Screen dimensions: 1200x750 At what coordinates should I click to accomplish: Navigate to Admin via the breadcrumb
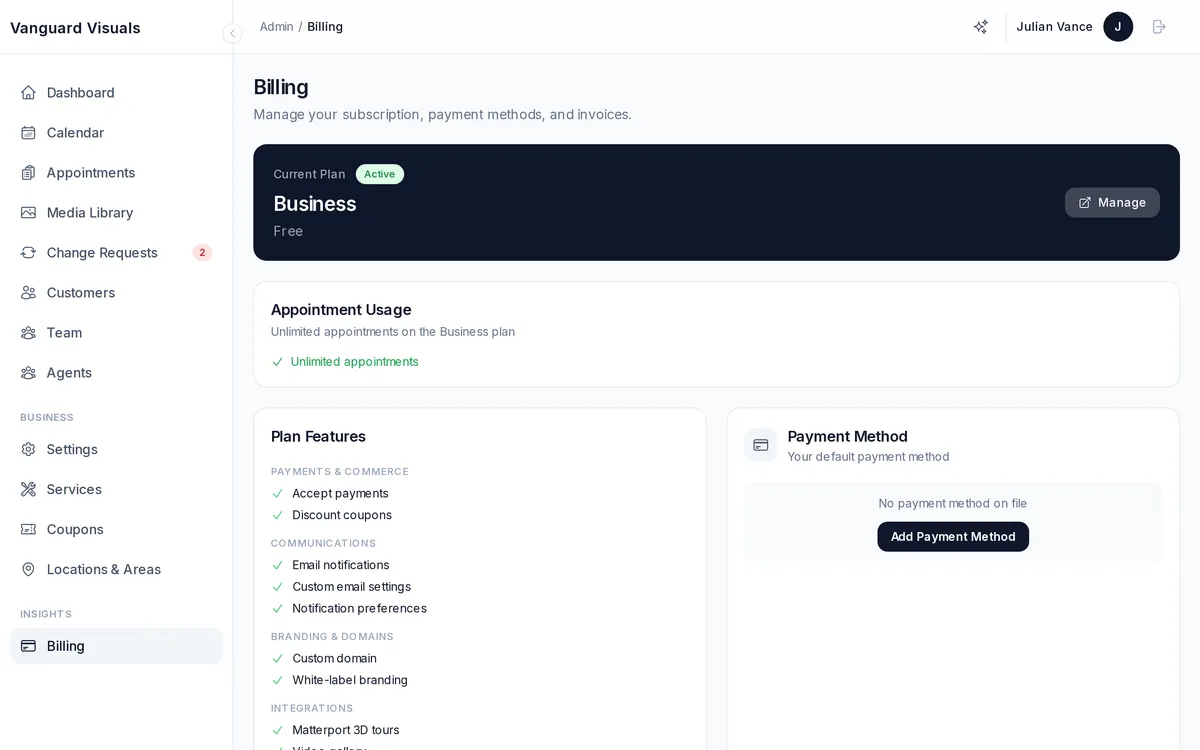pyautogui.click(x=276, y=26)
